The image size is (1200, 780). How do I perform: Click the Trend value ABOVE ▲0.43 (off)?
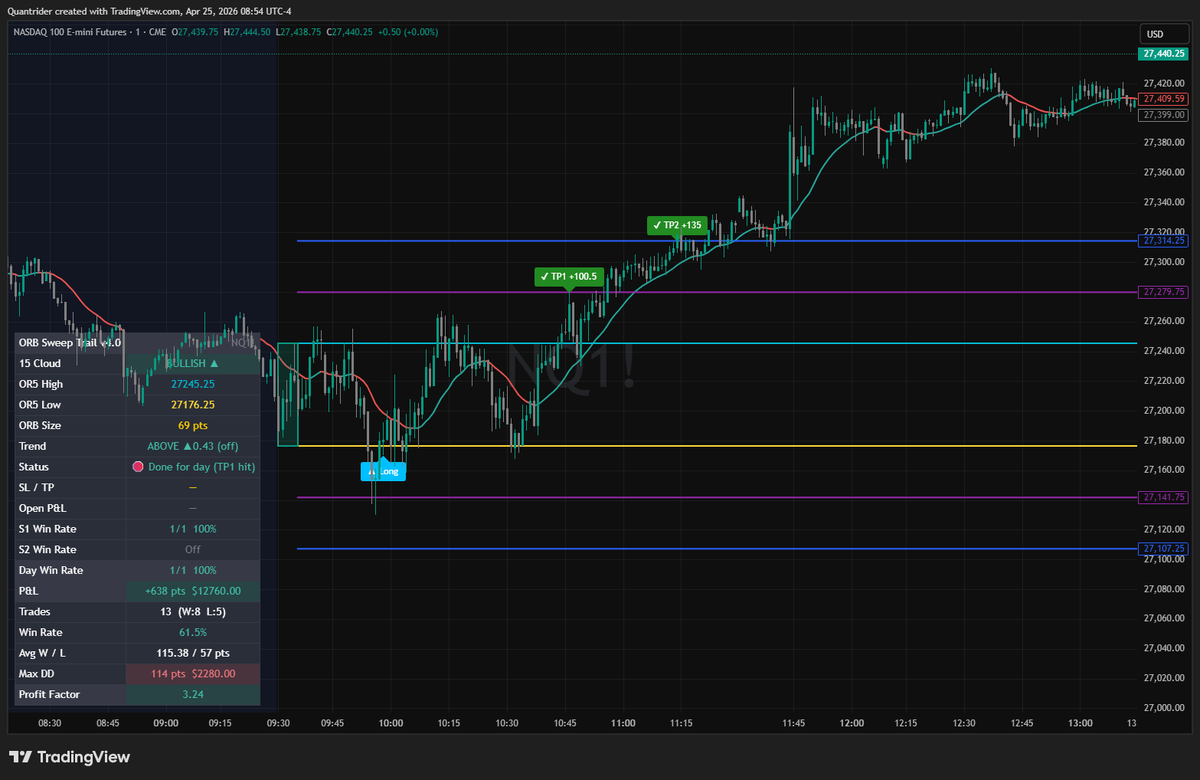click(x=192, y=446)
